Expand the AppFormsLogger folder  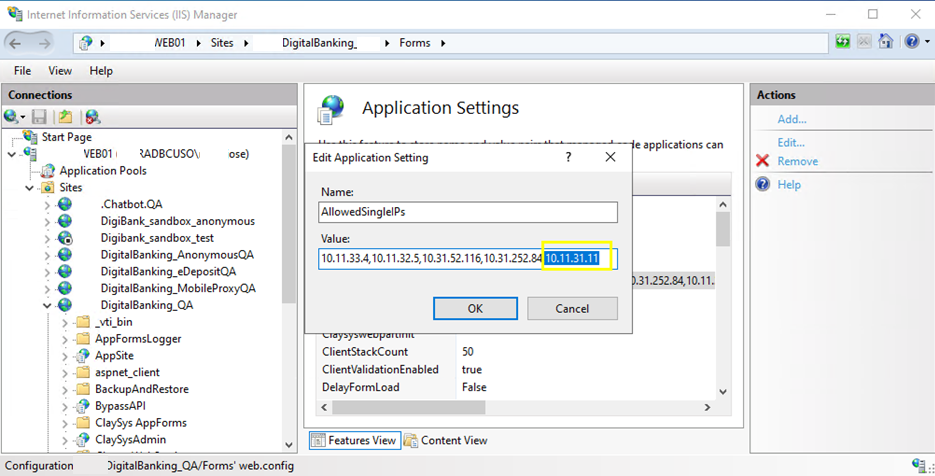click(x=66, y=339)
